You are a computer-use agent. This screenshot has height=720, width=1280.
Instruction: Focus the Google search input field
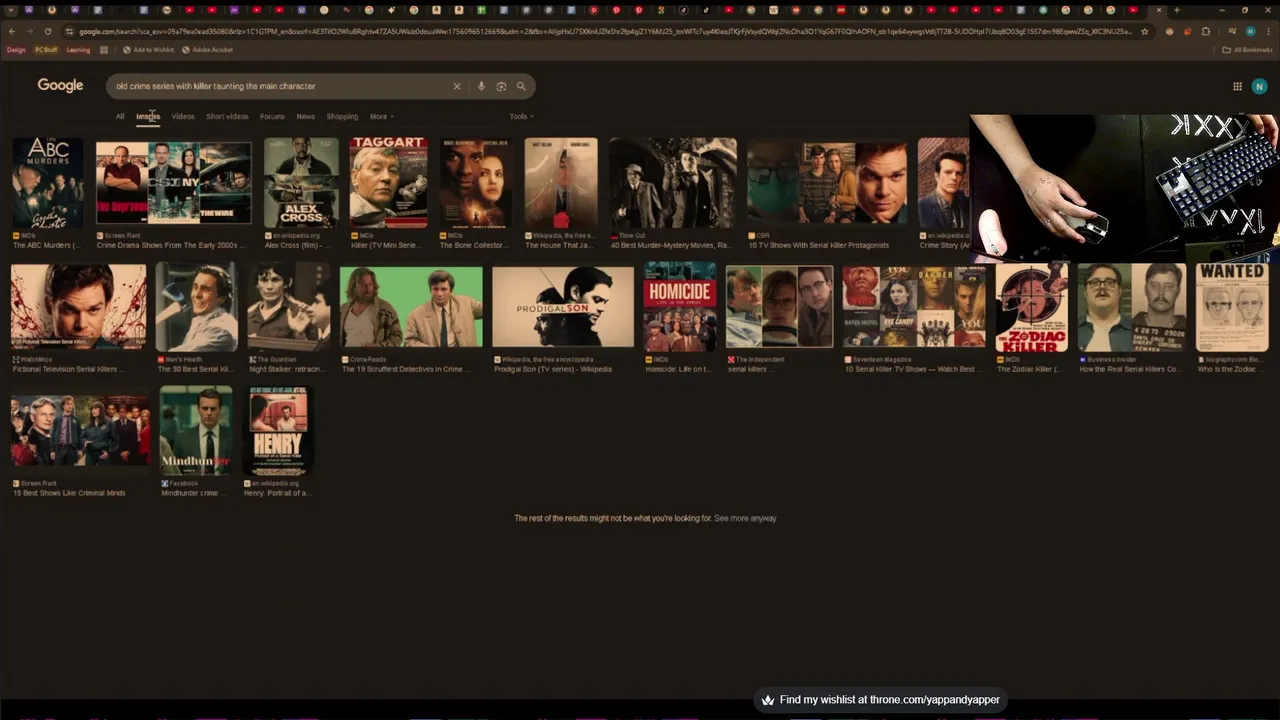click(x=280, y=86)
